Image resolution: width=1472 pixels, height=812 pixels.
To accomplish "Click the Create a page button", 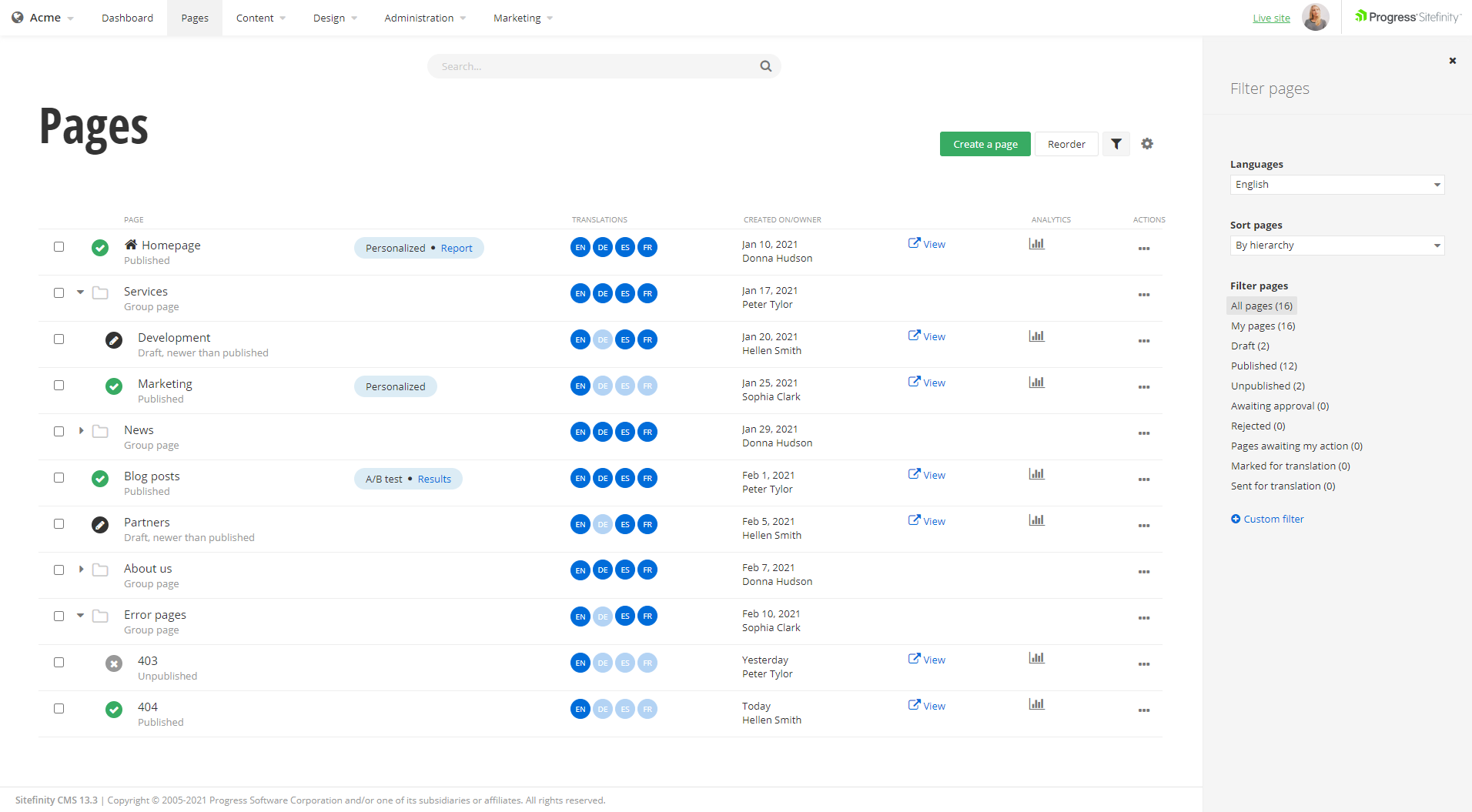I will pyautogui.click(x=985, y=143).
